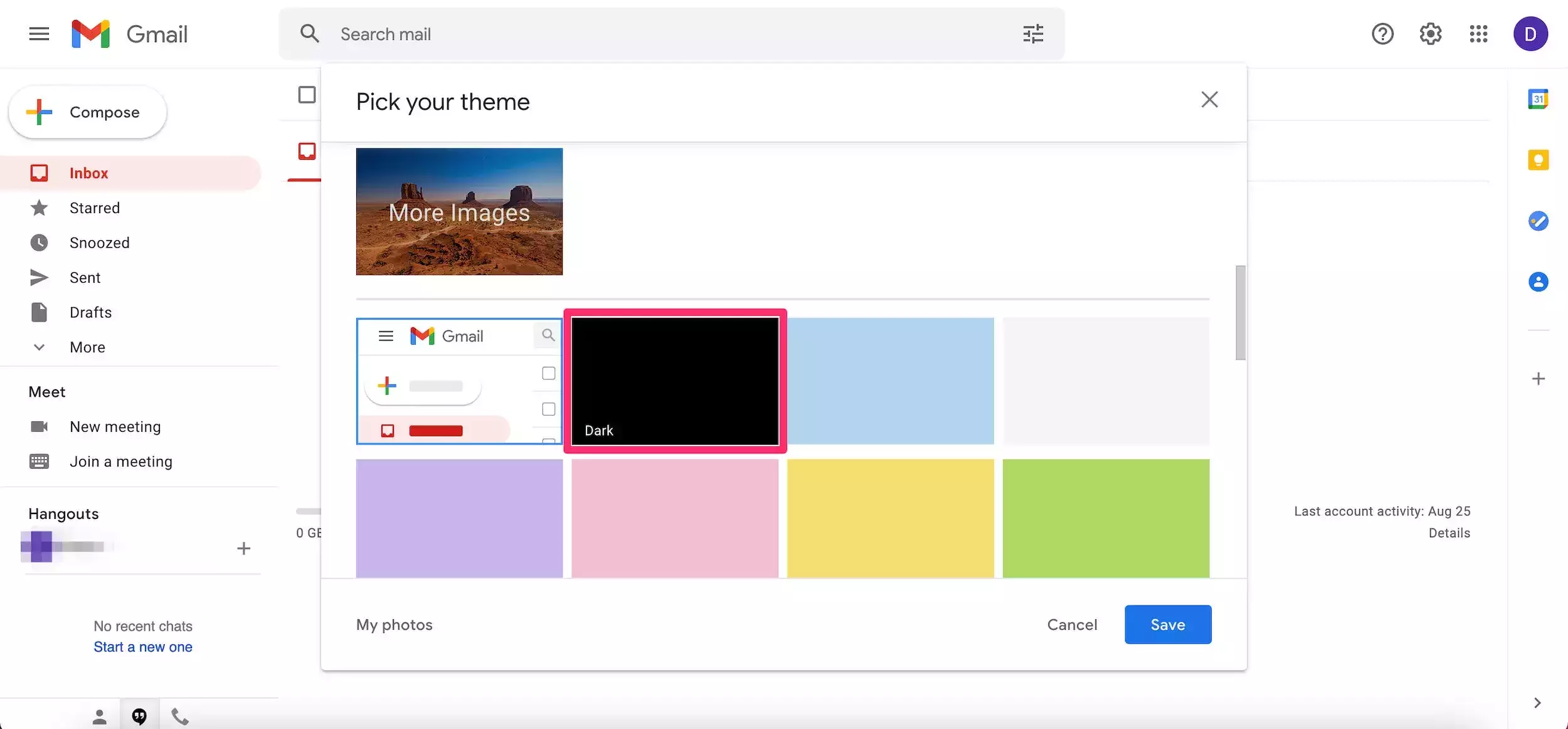The image size is (1568, 729).
Task: Expand the More labels list
Action: (87, 347)
